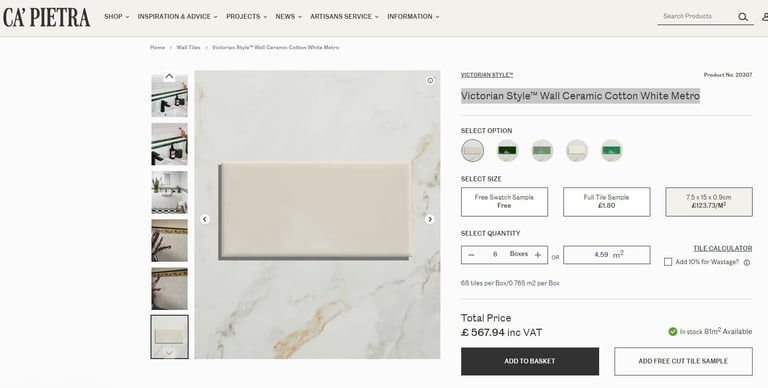
Task: Open the Projects menu
Action: tap(246, 17)
